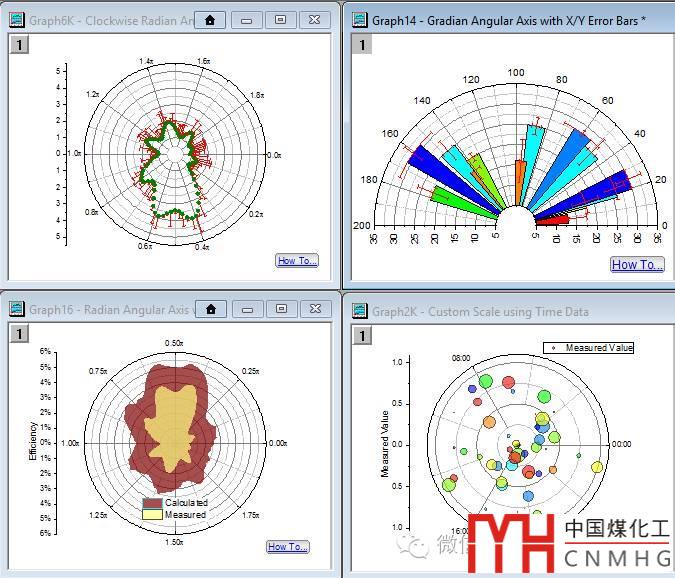Click the 0.2π label in Graph6K
This screenshot has height=578, width=675.
click(x=256, y=214)
